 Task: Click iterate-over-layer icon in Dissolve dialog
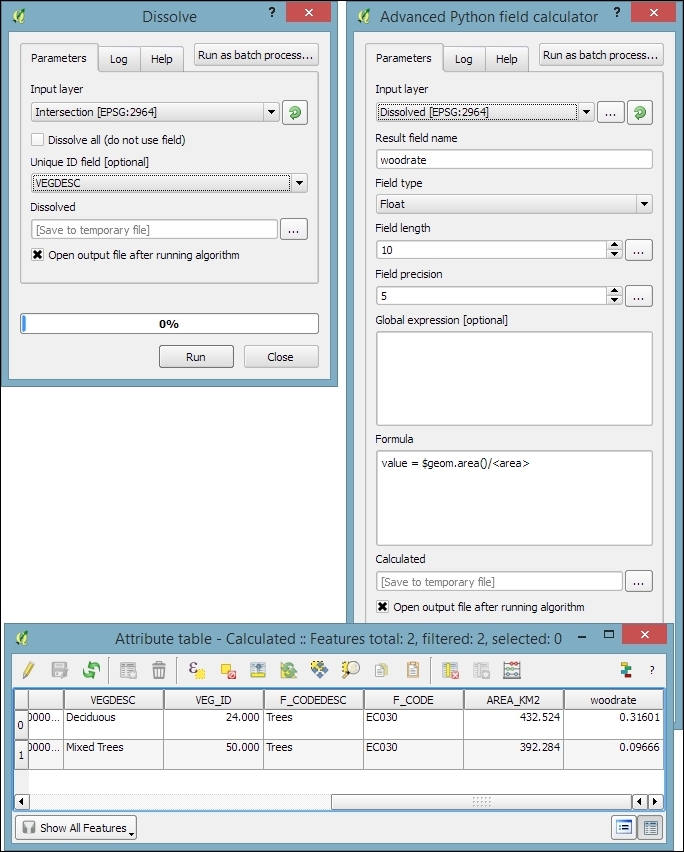pos(295,112)
